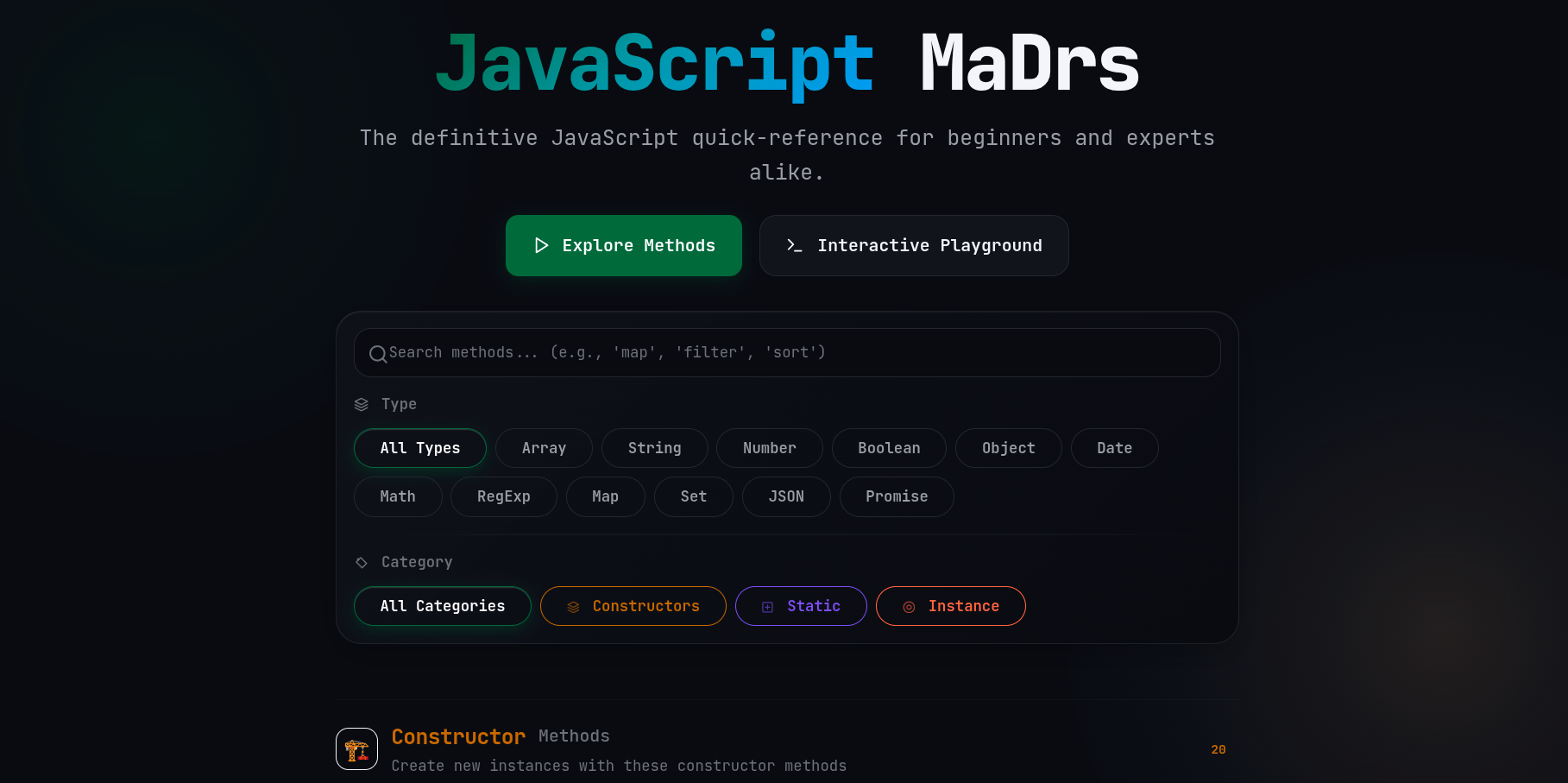
Task: Filter by Object type
Action: [x=1009, y=448]
